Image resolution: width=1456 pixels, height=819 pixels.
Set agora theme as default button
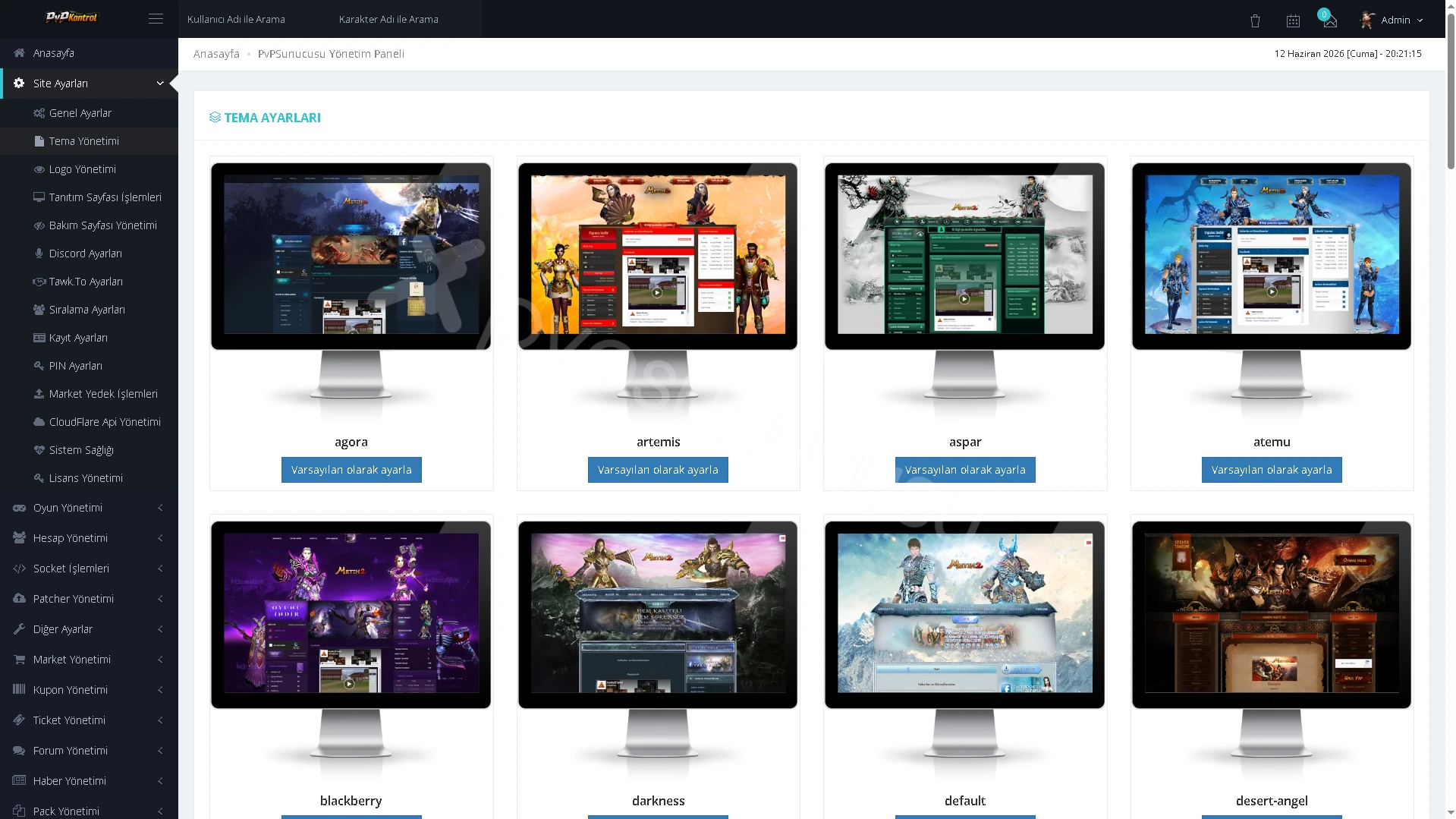351,470
